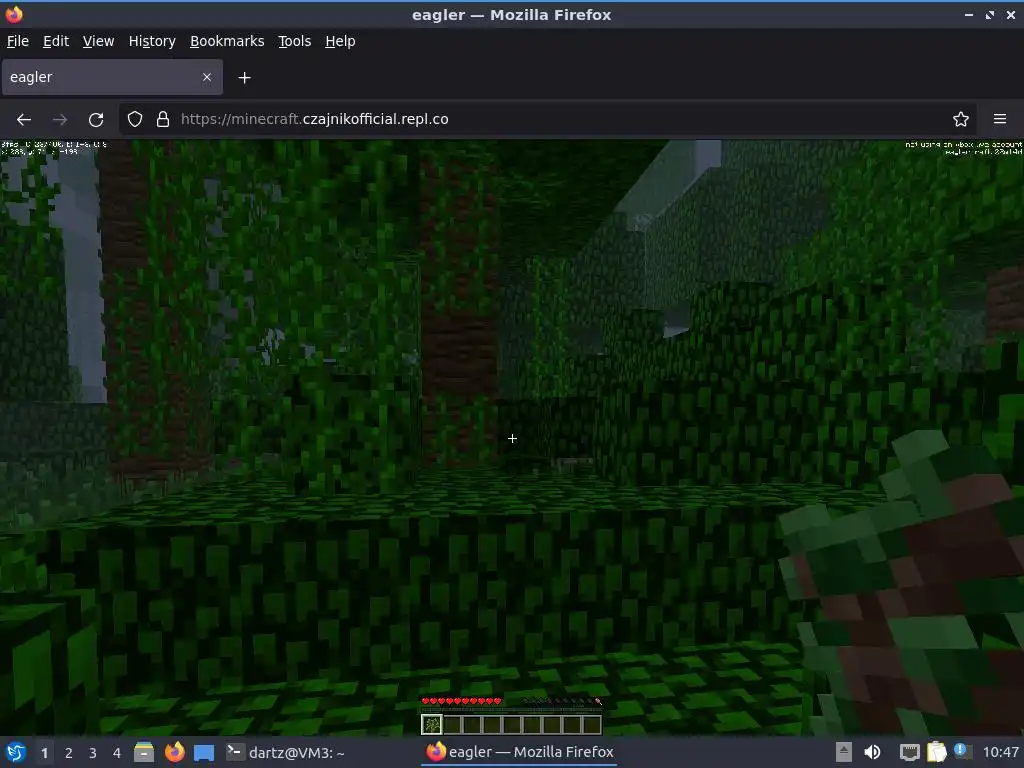Switch to workspace 2

click(69, 753)
